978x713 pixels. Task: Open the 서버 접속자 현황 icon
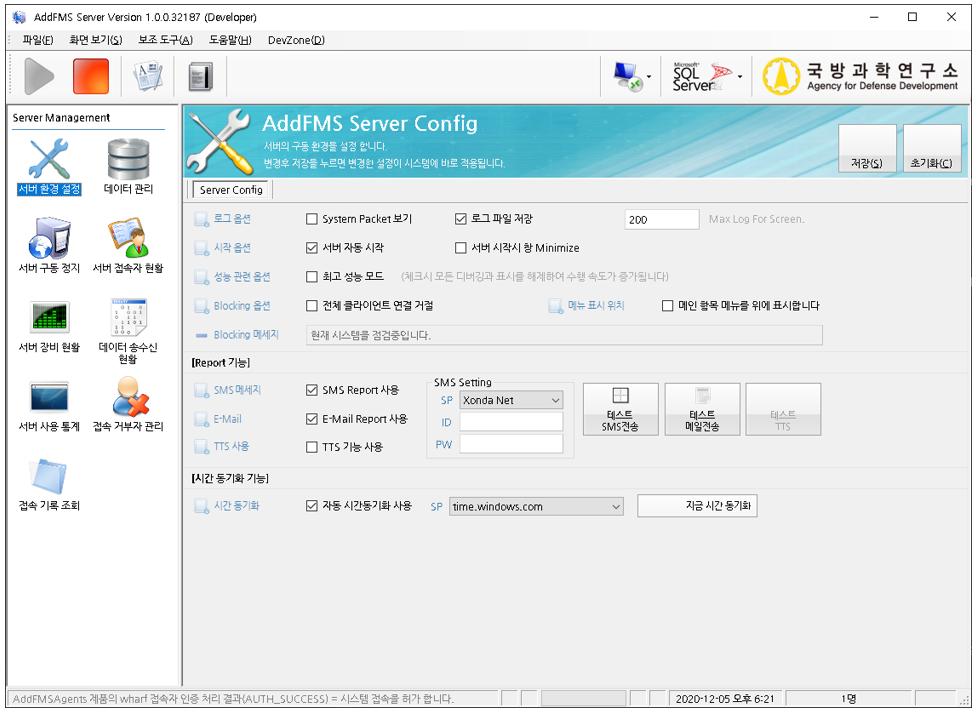(128, 239)
